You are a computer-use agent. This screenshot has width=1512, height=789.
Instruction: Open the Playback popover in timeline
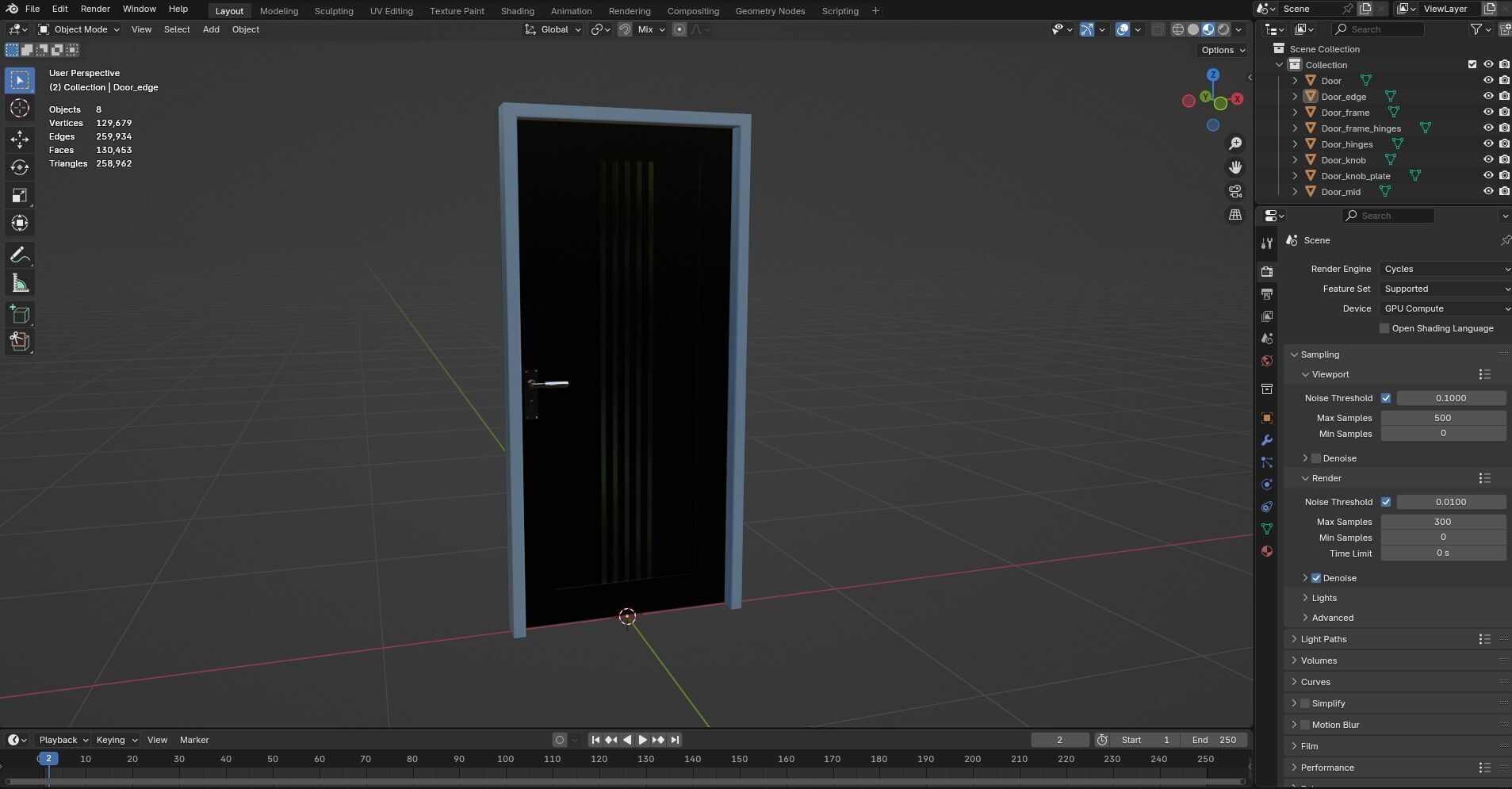click(63, 740)
